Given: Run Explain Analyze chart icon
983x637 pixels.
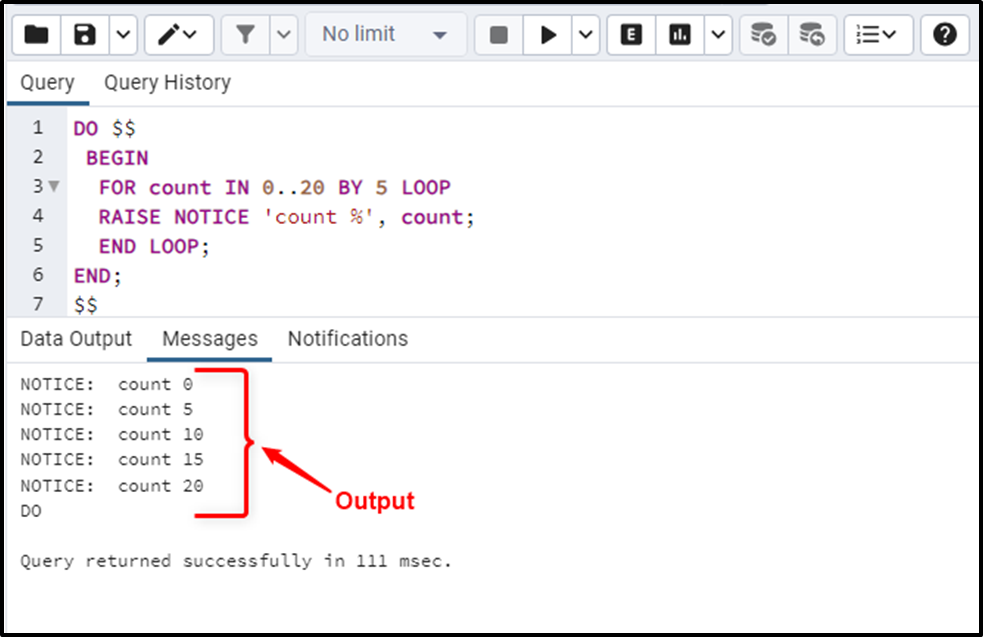Looking at the screenshot, I should click(680, 35).
